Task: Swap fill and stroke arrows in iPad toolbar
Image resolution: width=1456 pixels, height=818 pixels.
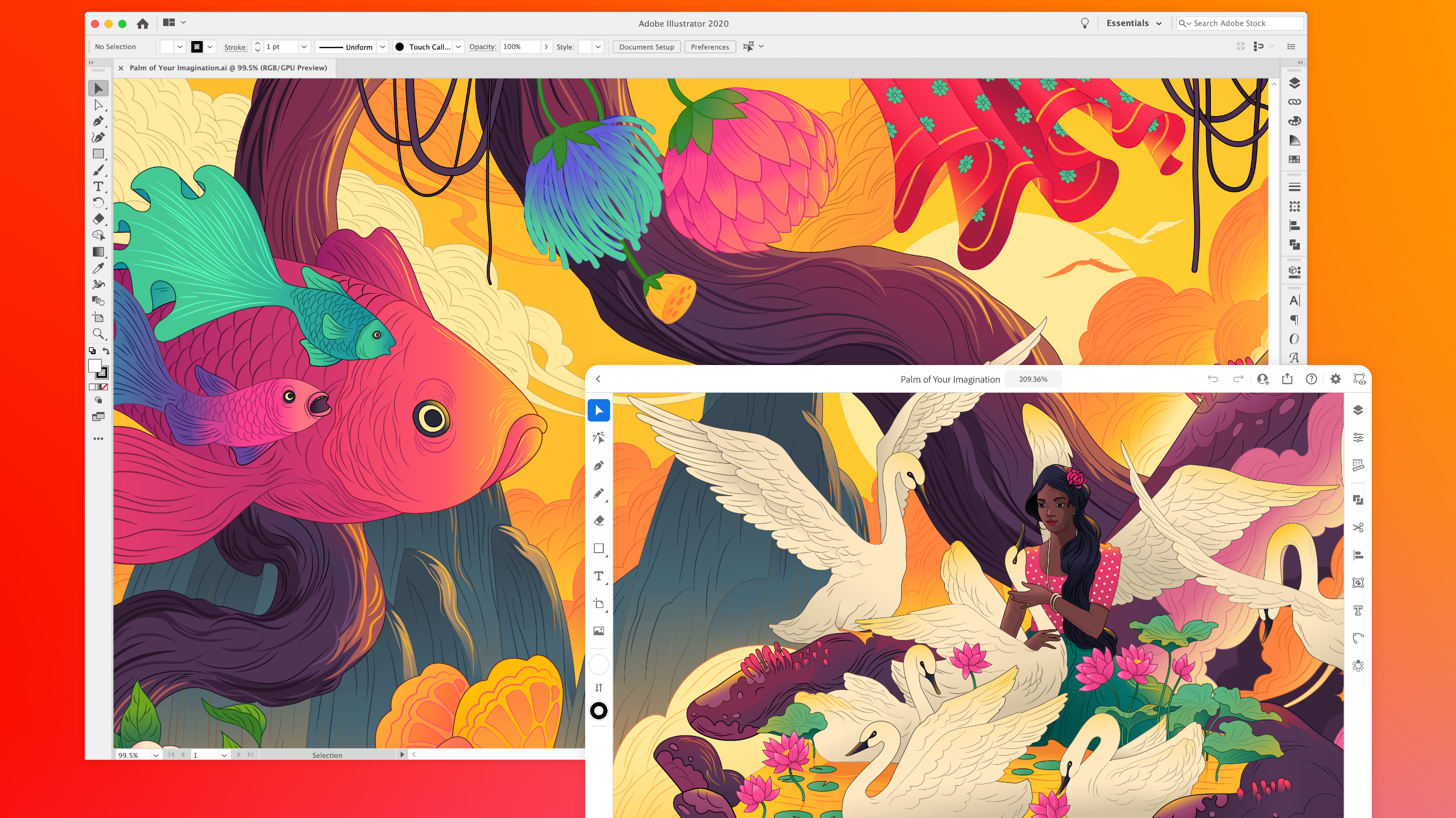Action: click(x=598, y=687)
